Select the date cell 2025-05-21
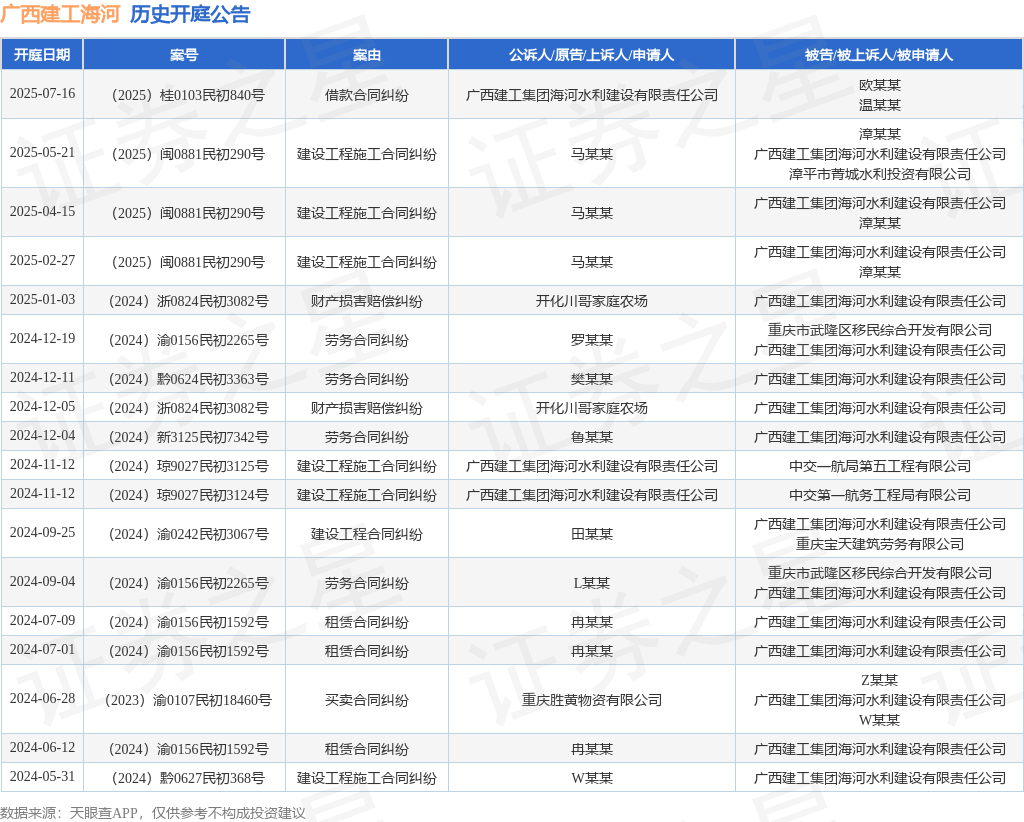The width and height of the screenshot is (1024, 822). 42,152
